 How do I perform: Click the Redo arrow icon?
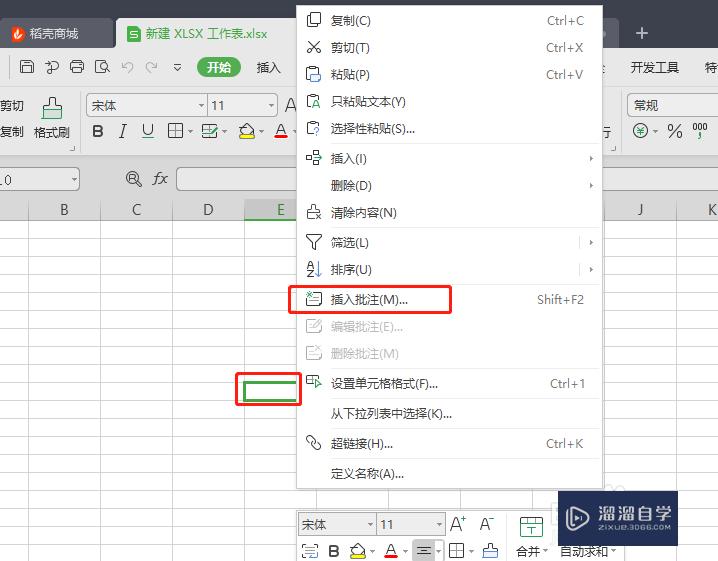pos(152,67)
